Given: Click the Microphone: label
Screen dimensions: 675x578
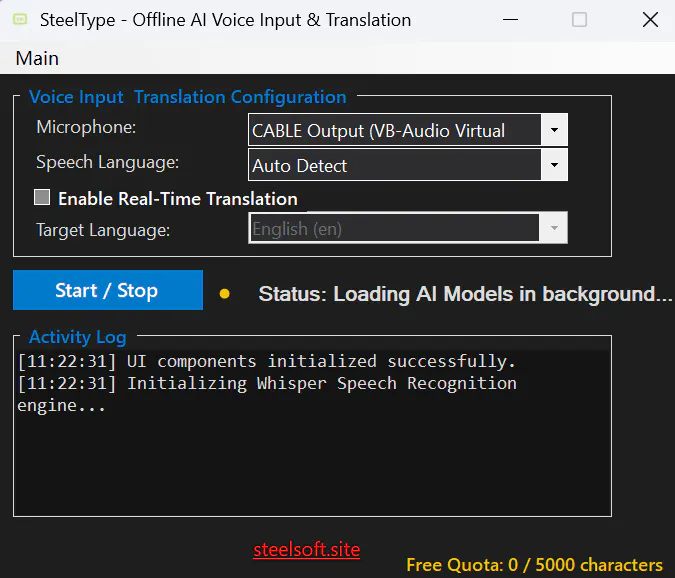Looking at the screenshot, I should (86, 127).
